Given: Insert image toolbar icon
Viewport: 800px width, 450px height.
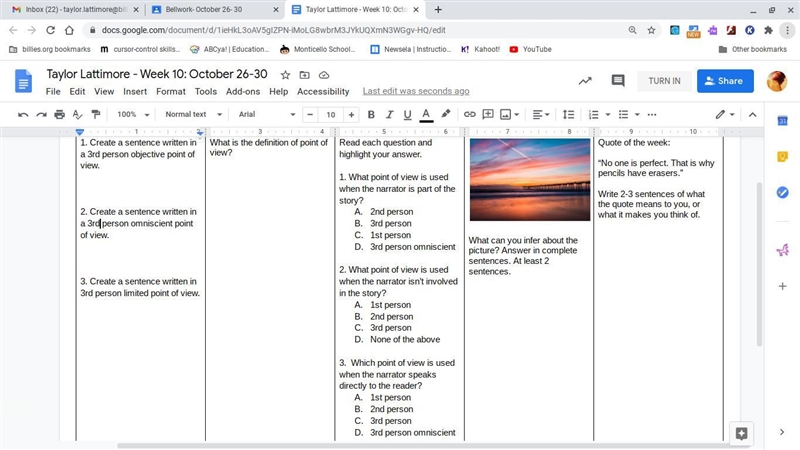Looking at the screenshot, I should (505, 115).
